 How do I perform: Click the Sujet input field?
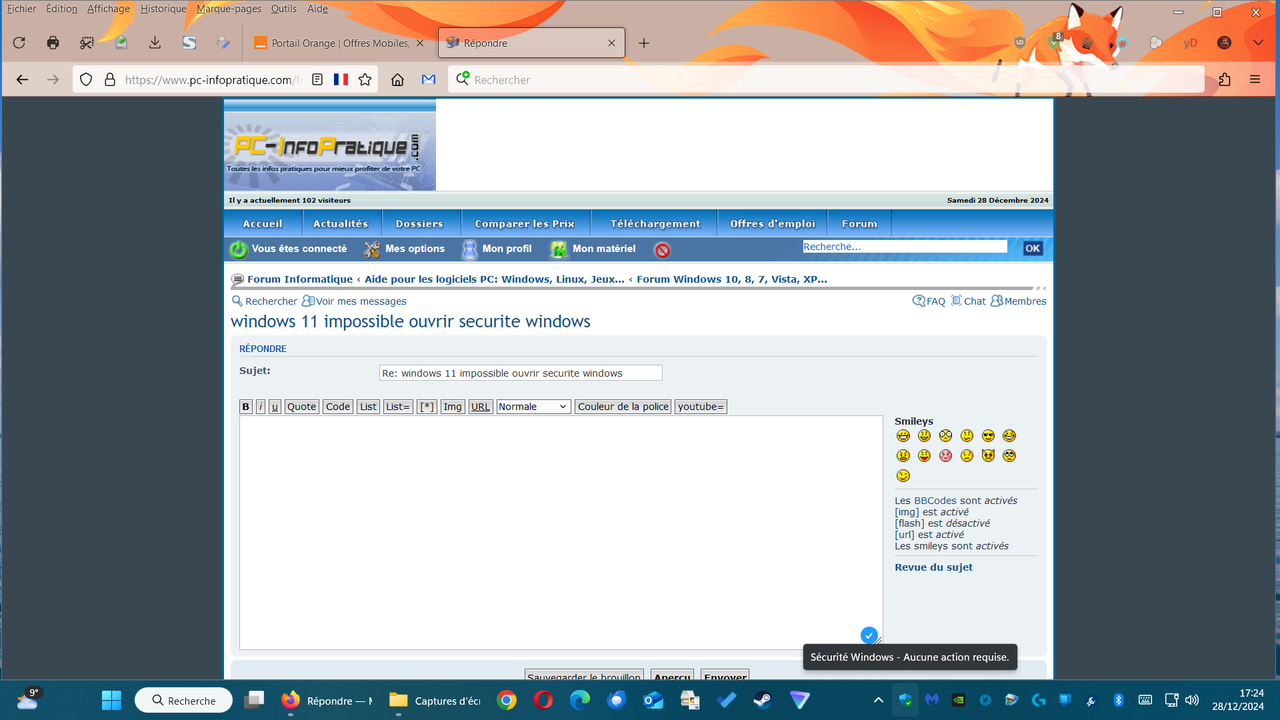click(x=521, y=373)
